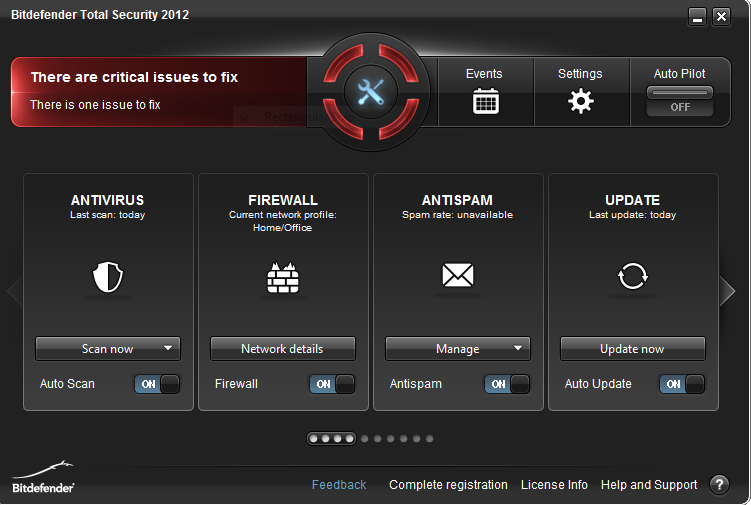Screen dimensions: 751x505
Task: Close the Bitdefender window
Action: (x=721, y=17)
